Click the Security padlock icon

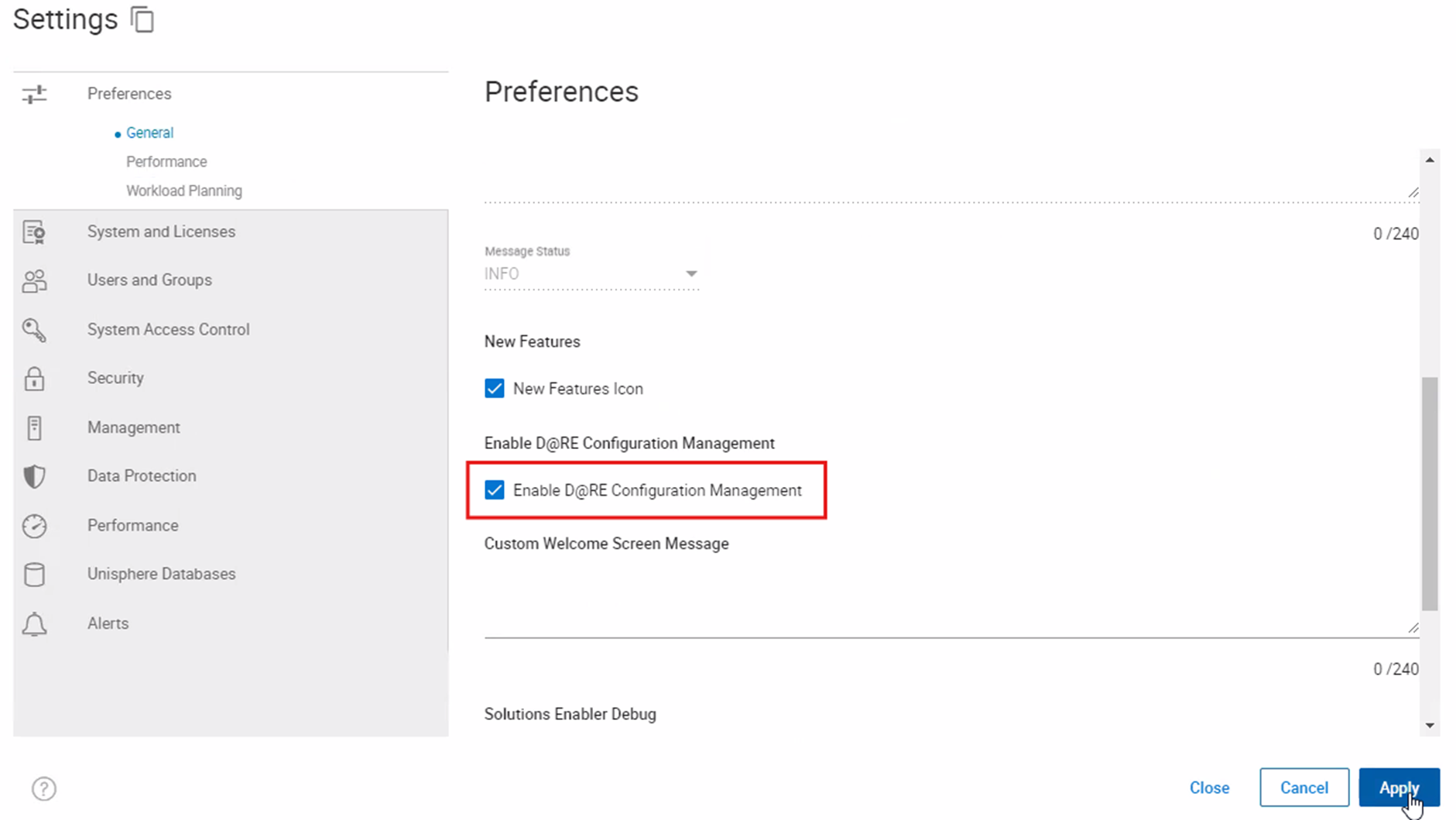tap(34, 379)
